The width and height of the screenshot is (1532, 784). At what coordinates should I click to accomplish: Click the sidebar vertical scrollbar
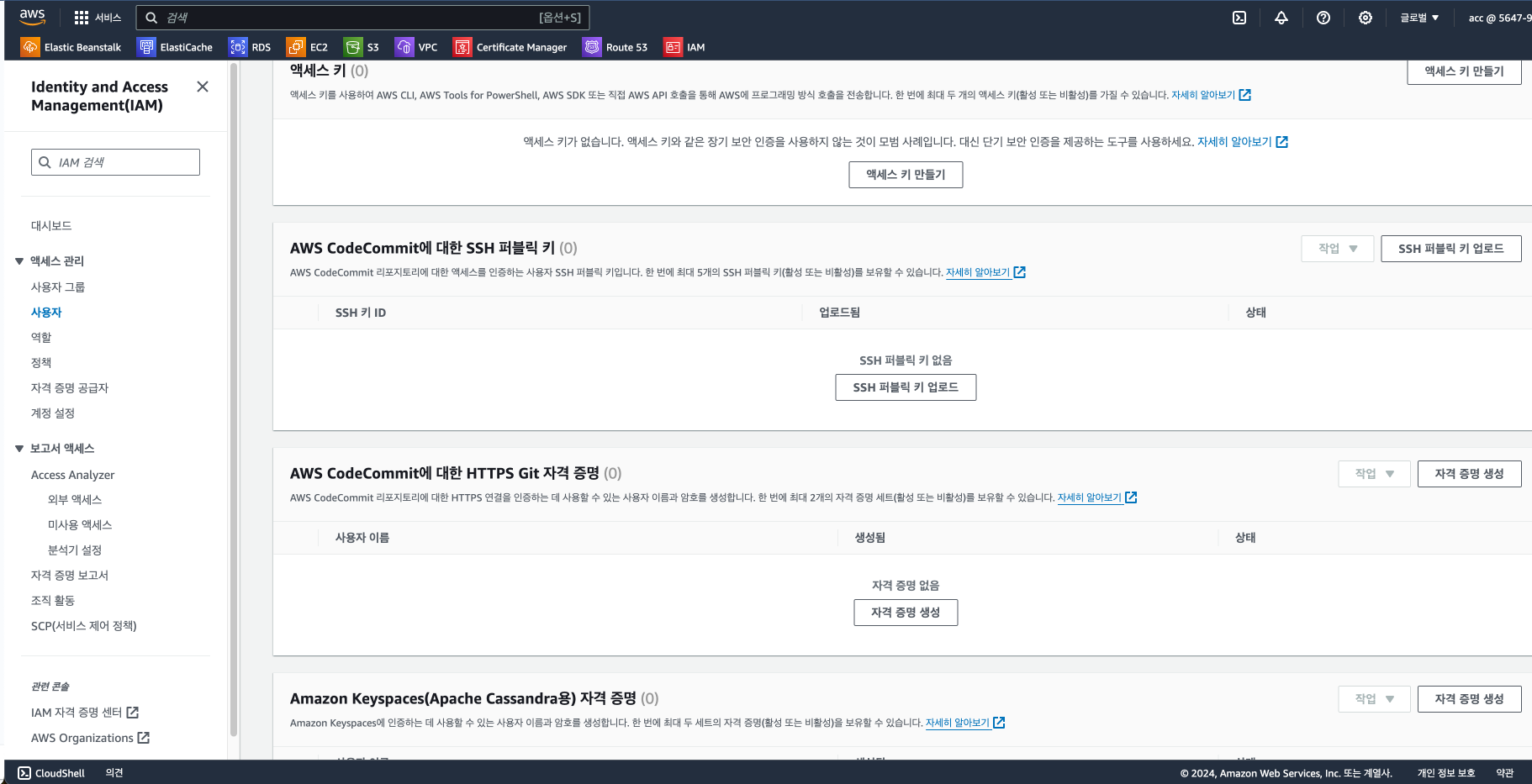pos(233,399)
